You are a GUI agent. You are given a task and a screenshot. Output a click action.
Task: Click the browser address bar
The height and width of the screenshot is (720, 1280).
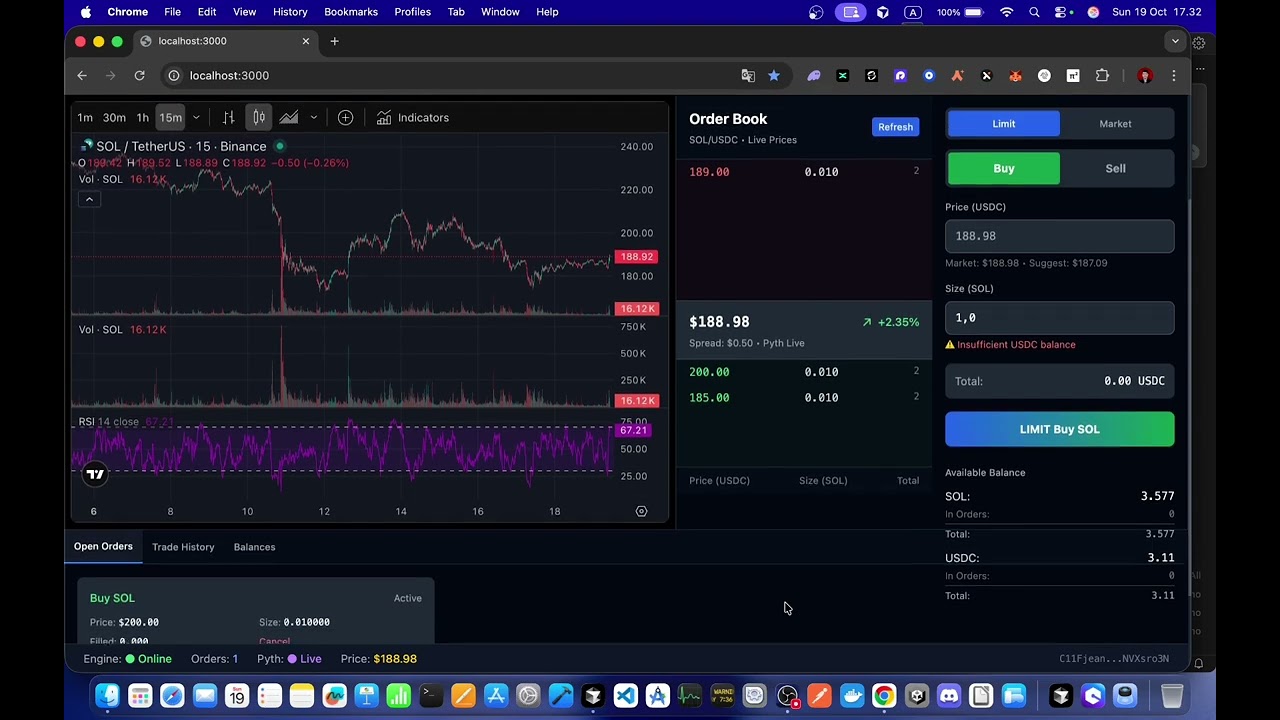[x=450, y=75]
